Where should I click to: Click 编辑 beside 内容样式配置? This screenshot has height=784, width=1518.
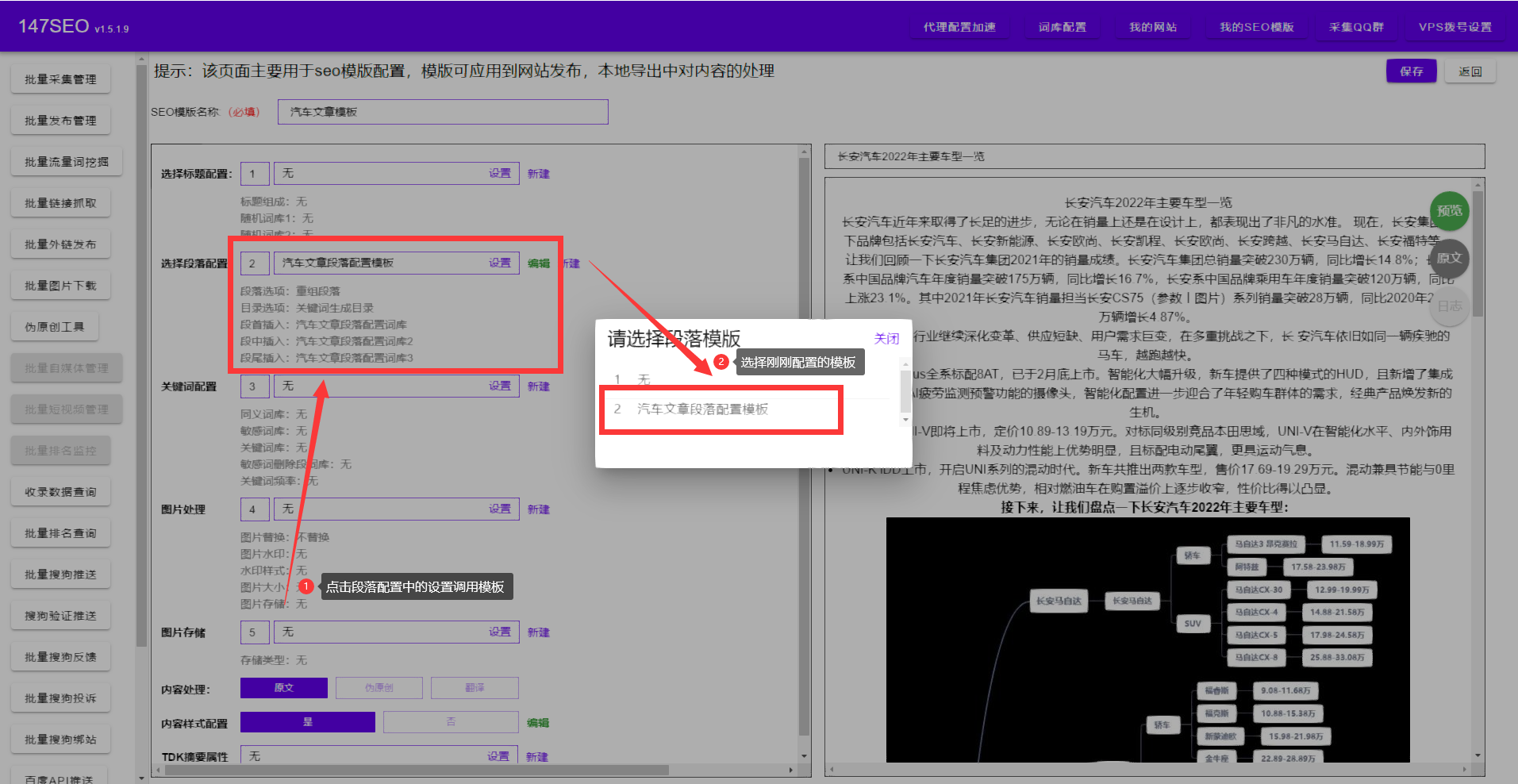[538, 723]
